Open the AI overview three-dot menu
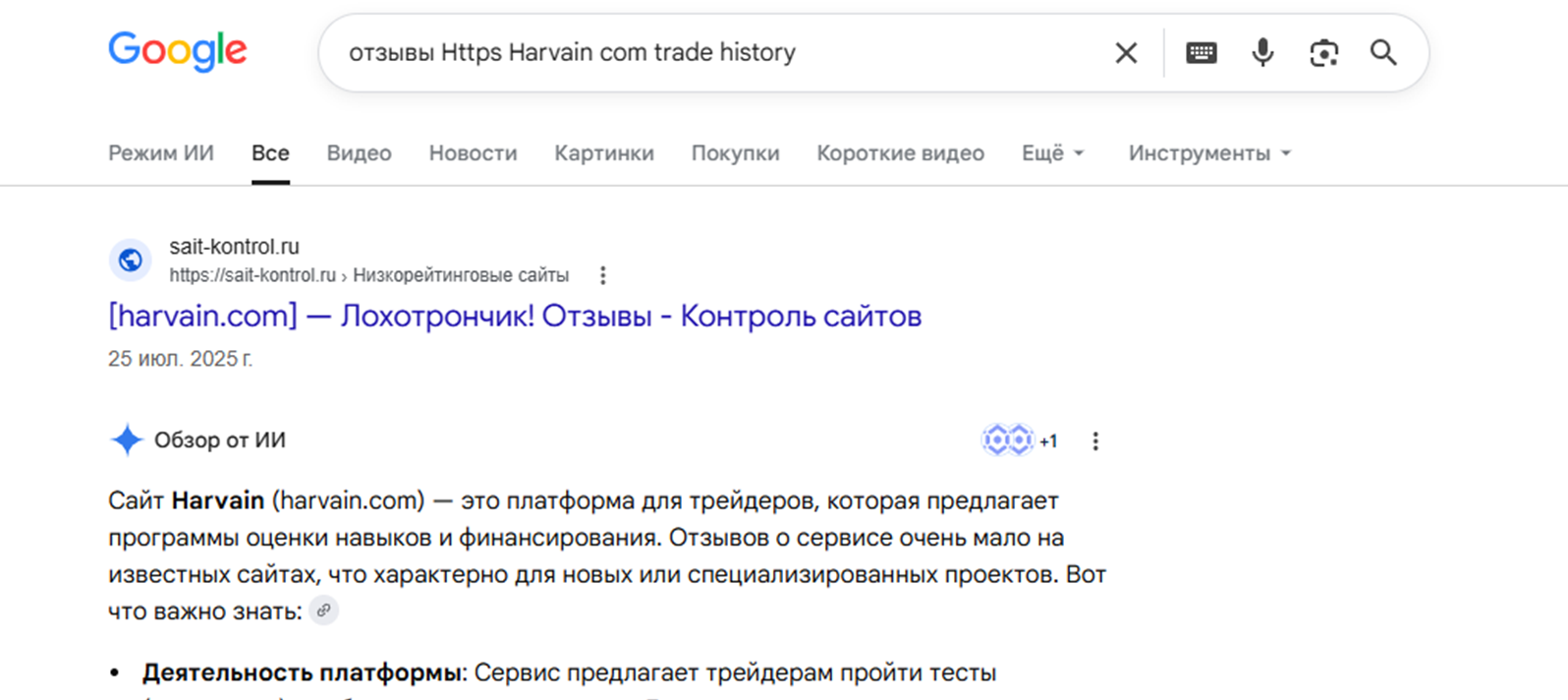 click(x=1095, y=440)
